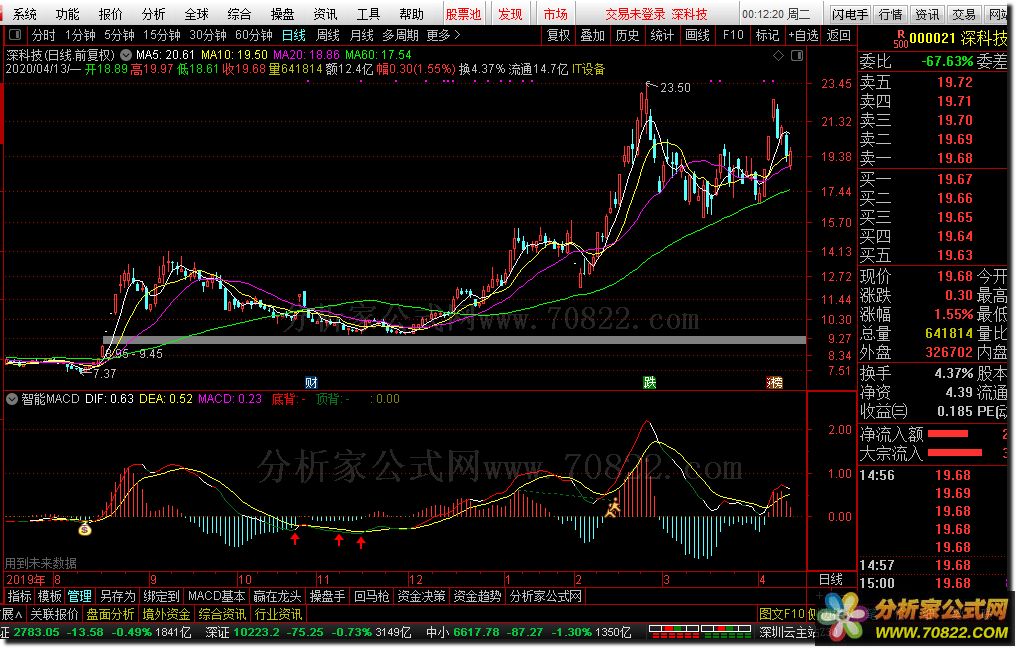
Task: Open the 管理 tab at bottom
Action: [80, 596]
